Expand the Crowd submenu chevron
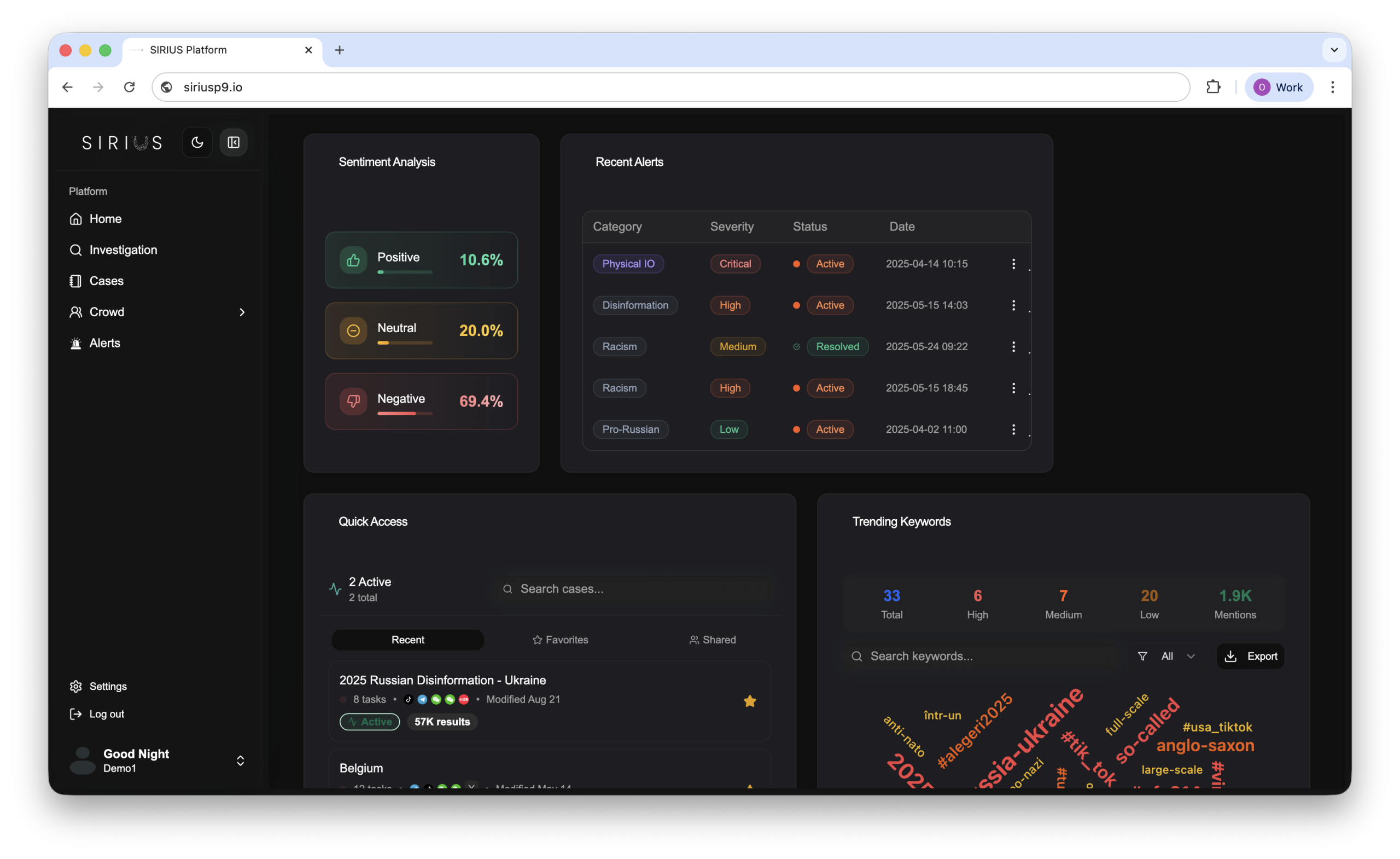The height and width of the screenshot is (859, 1400). (x=242, y=312)
